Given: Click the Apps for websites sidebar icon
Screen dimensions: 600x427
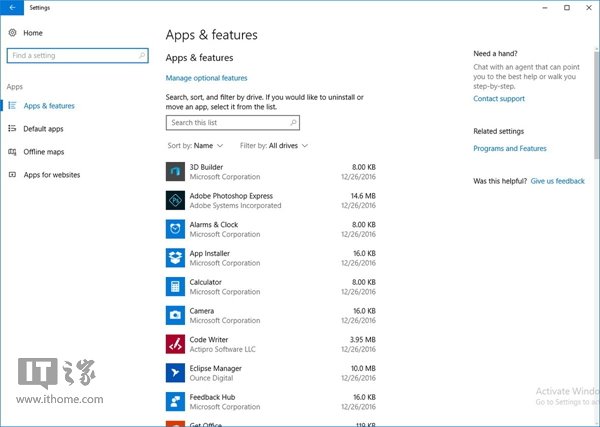Looking at the screenshot, I should coord(12,175).
